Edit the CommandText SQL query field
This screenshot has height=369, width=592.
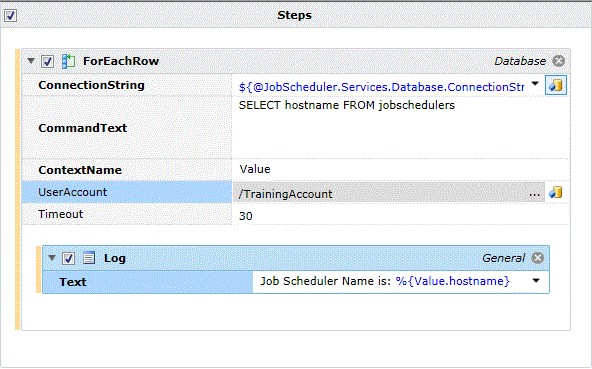tap(401, 128)
